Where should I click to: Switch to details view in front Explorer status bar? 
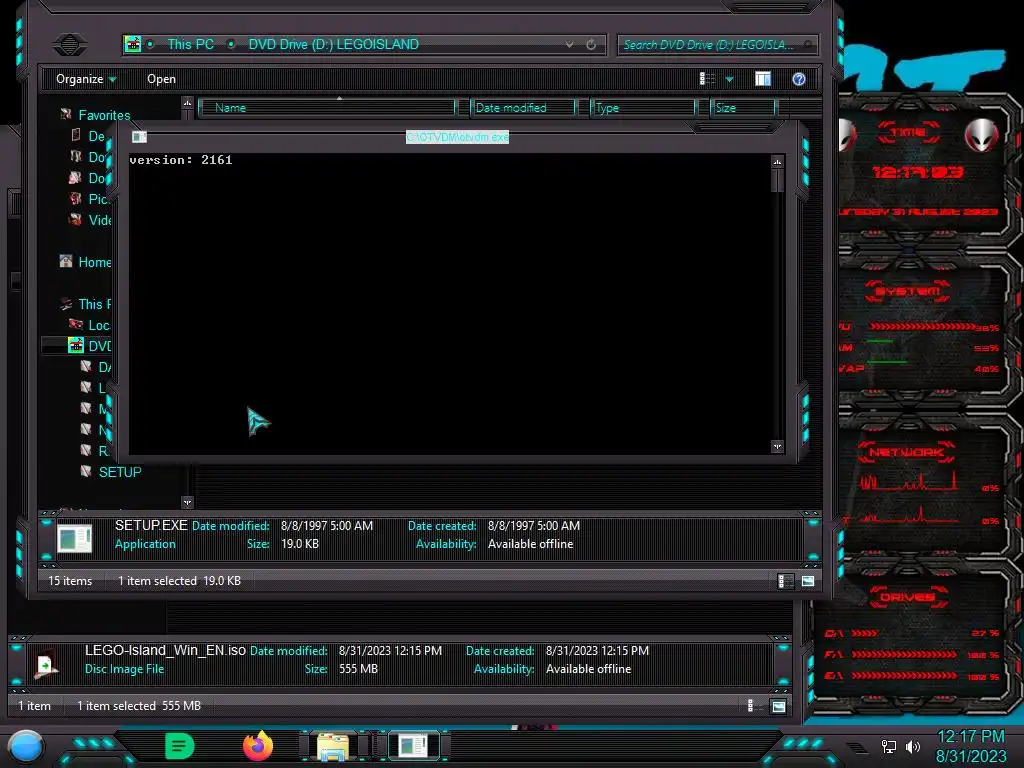[785, 581]
